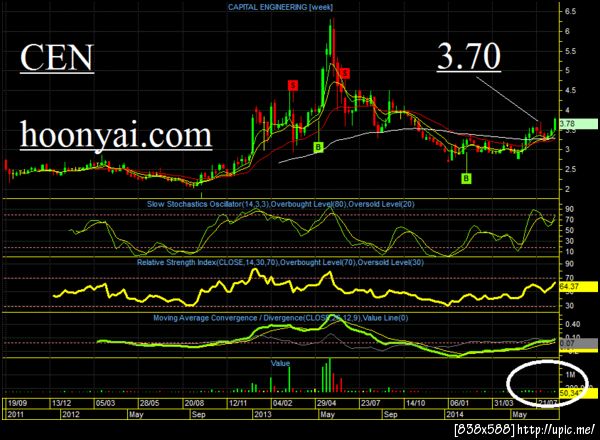
Task: Click the 12/11 date axis label
Action: coord(238,403)
